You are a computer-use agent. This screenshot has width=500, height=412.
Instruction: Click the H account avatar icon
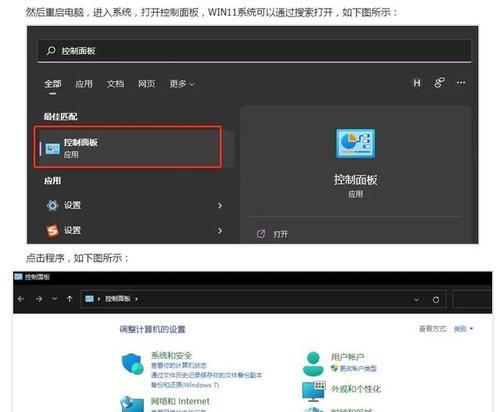click(x=417, y=83)
